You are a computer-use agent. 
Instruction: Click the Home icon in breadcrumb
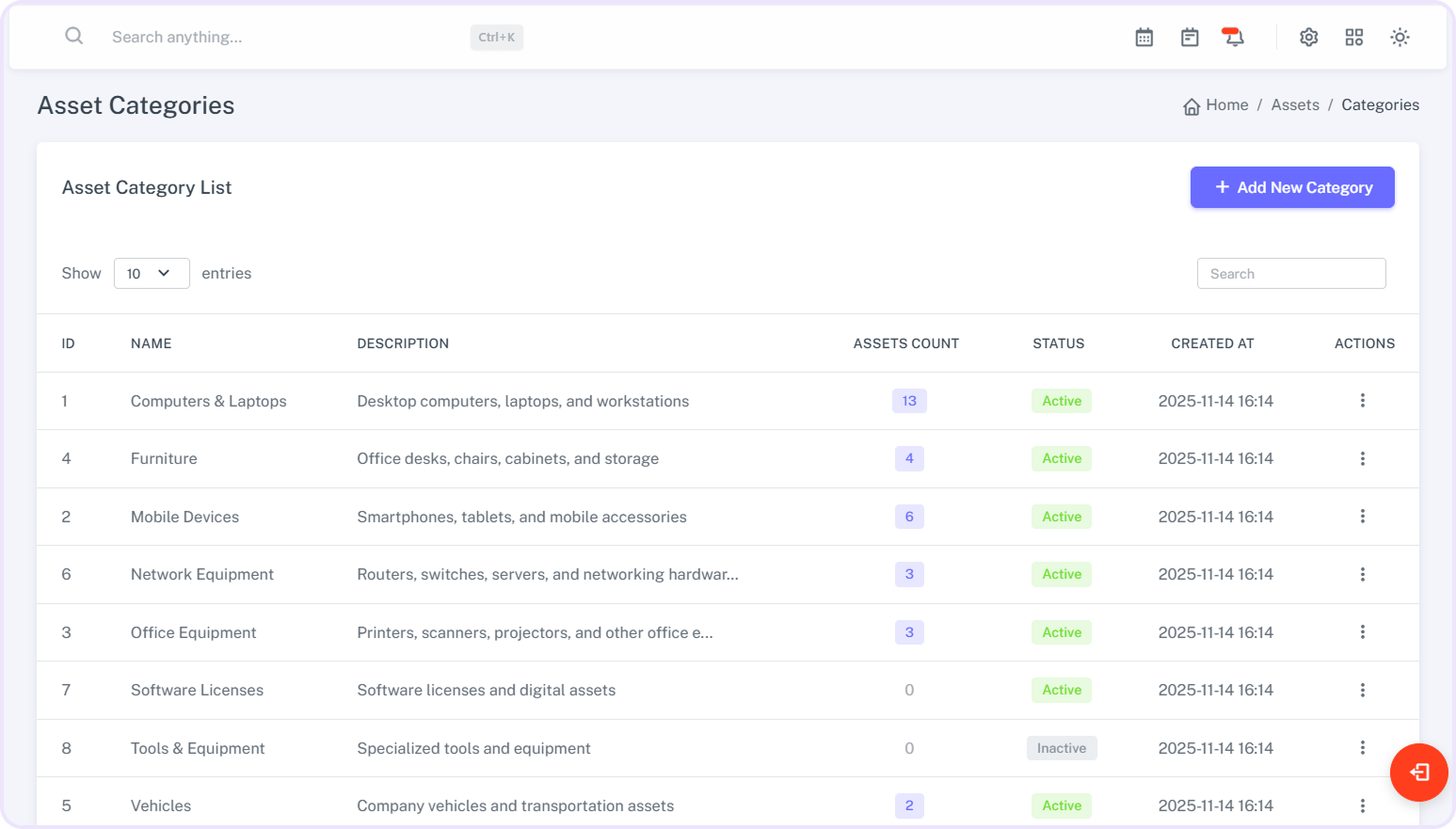[x=1192, y=106]
